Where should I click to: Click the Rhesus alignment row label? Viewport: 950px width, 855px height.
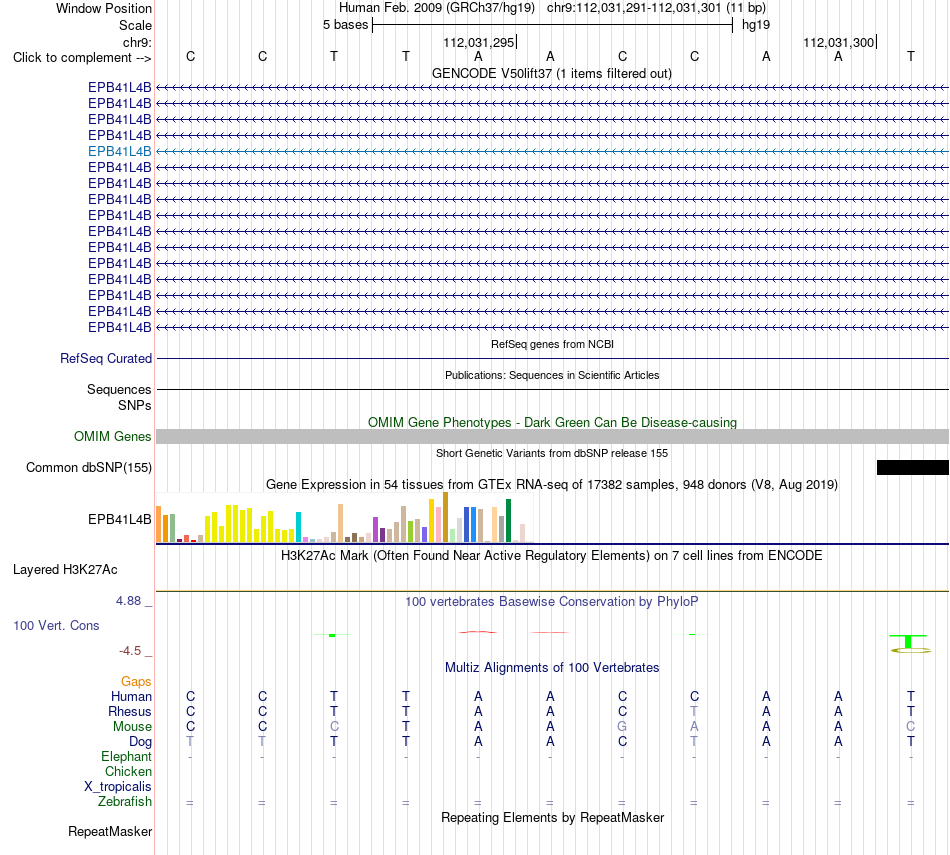pos(130,711)
